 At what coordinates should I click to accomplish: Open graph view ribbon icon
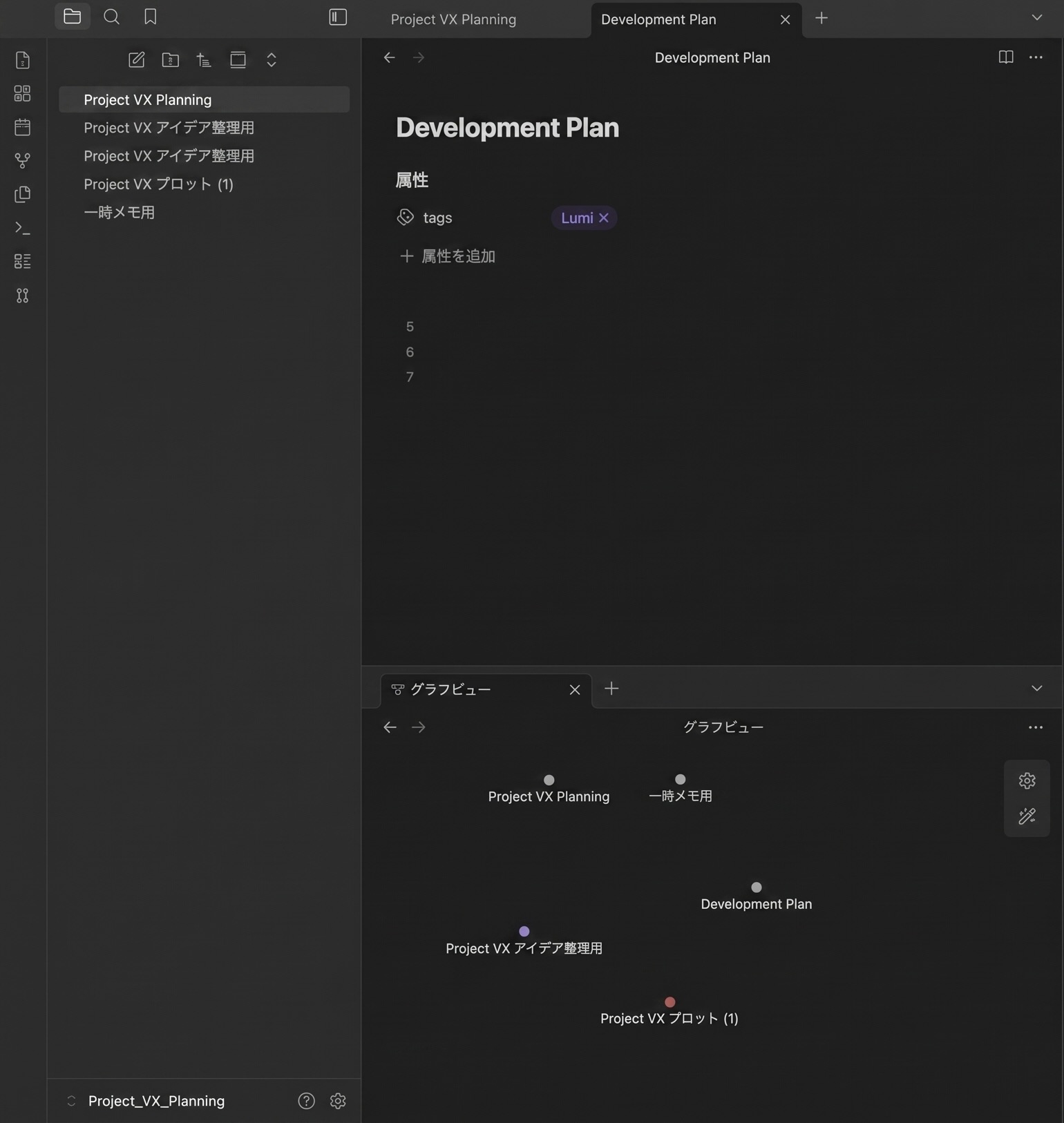point(23,160)
